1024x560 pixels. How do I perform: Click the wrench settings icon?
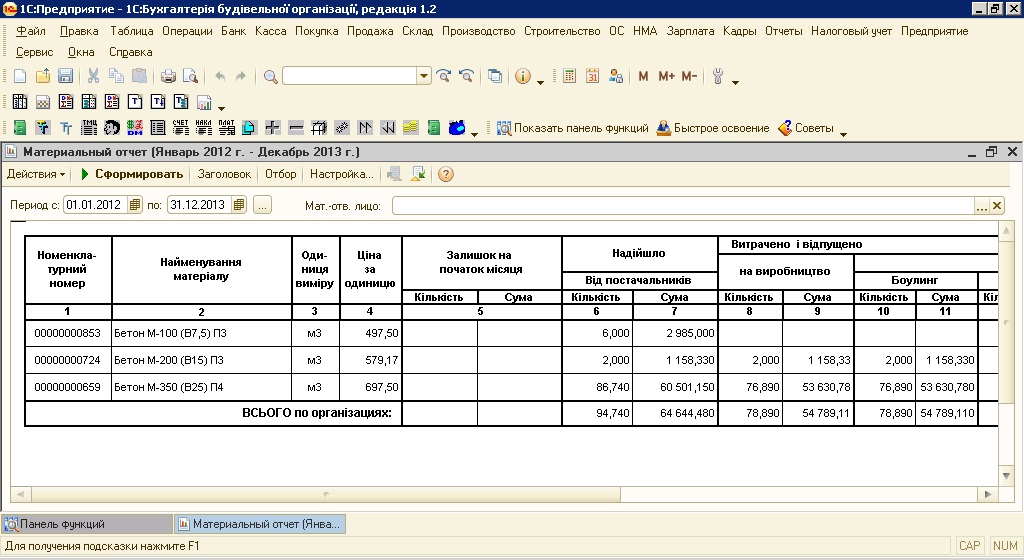718,76
